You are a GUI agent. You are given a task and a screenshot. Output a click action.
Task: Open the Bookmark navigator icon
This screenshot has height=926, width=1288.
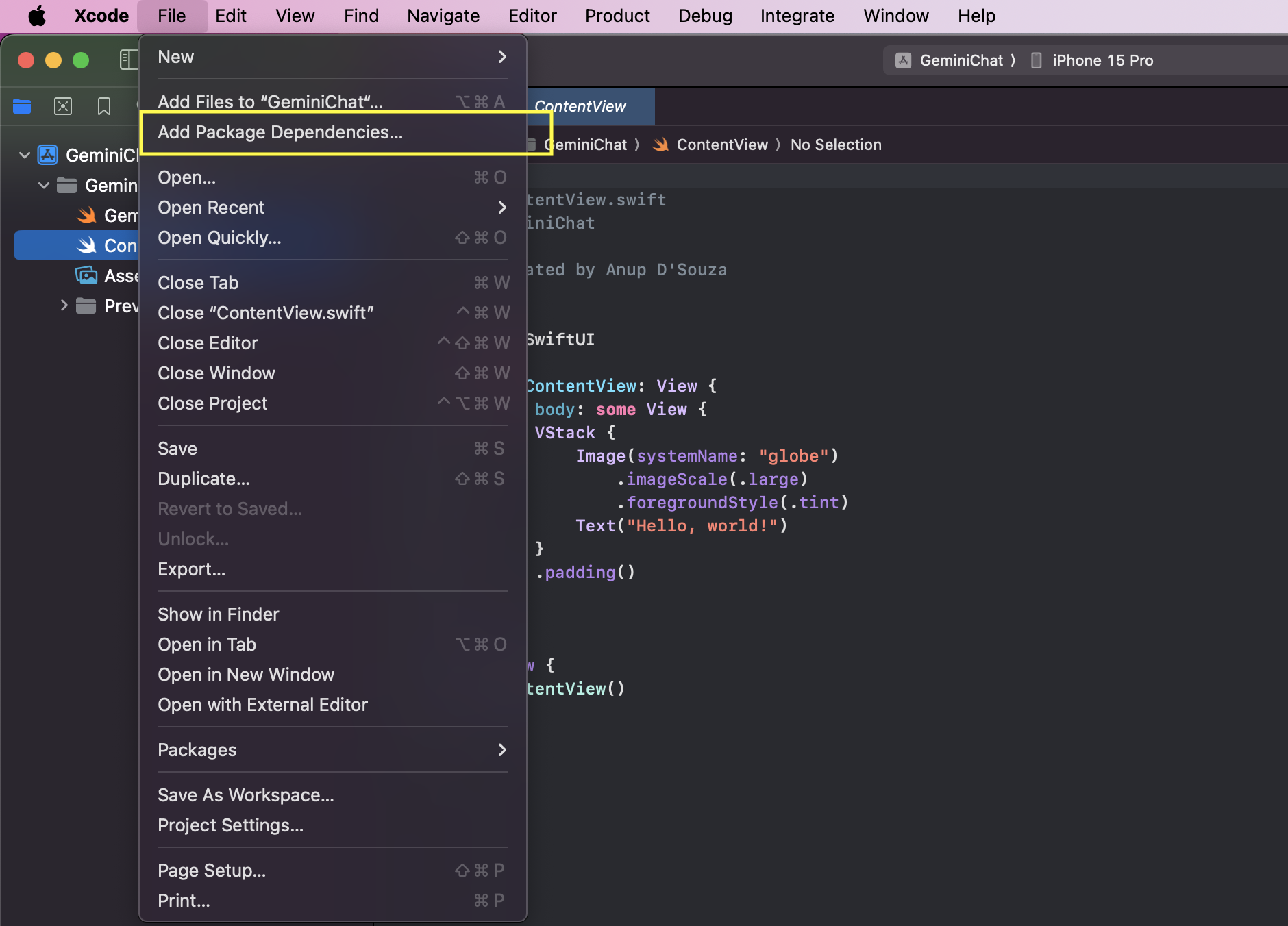pyautogui.click(x=104, y=106)
